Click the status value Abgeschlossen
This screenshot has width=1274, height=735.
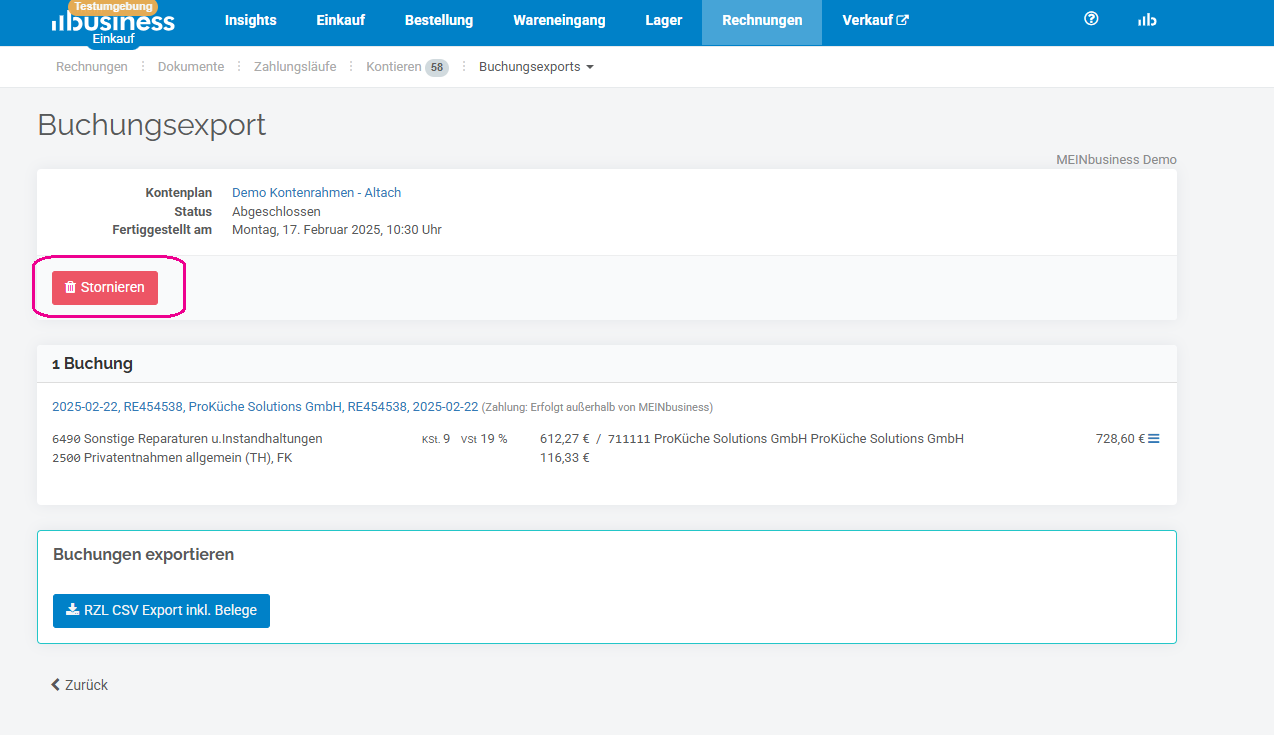click(276, 211)
